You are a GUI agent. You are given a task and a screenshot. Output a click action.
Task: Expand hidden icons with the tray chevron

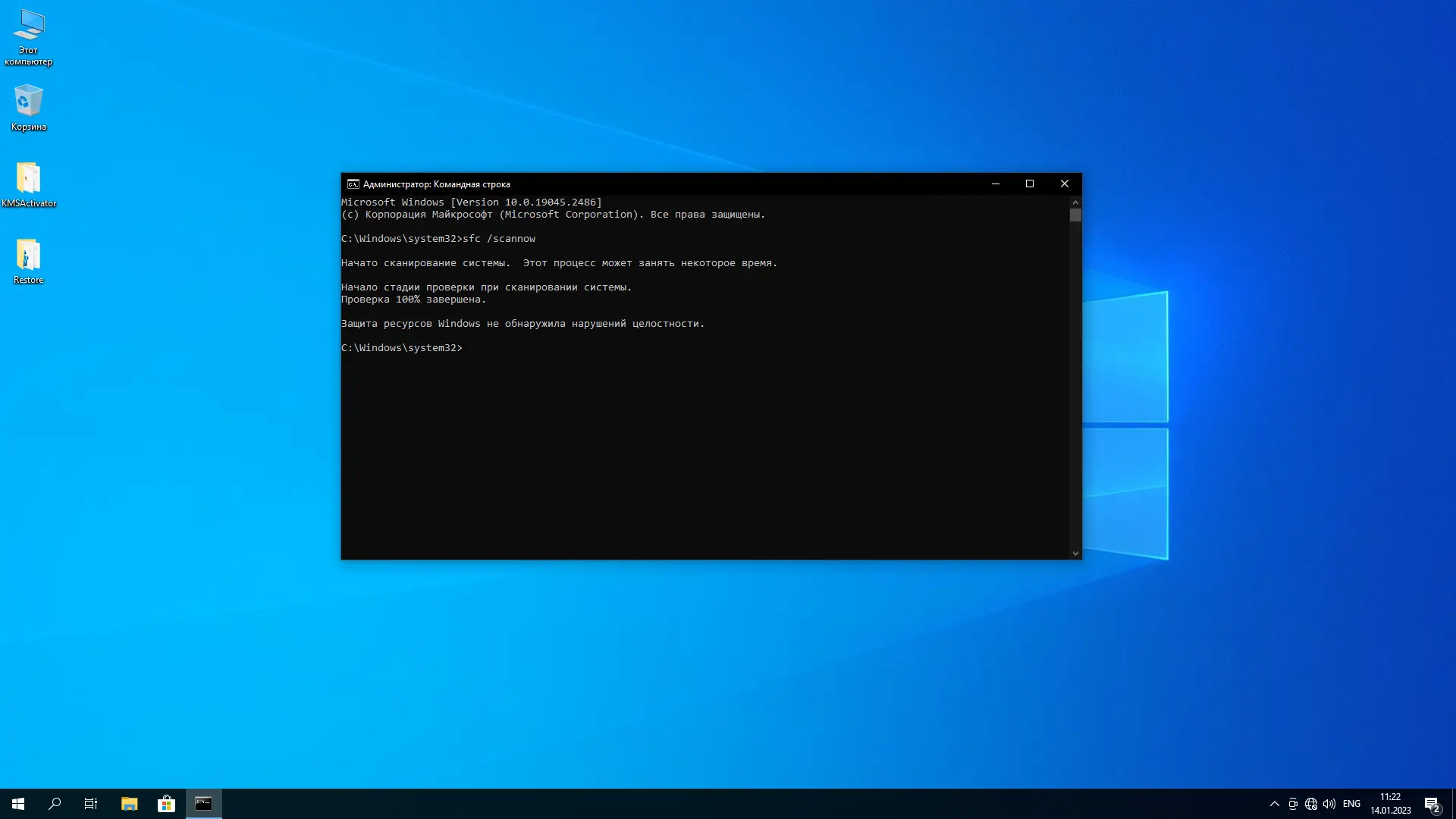[x=1273, y=803]
